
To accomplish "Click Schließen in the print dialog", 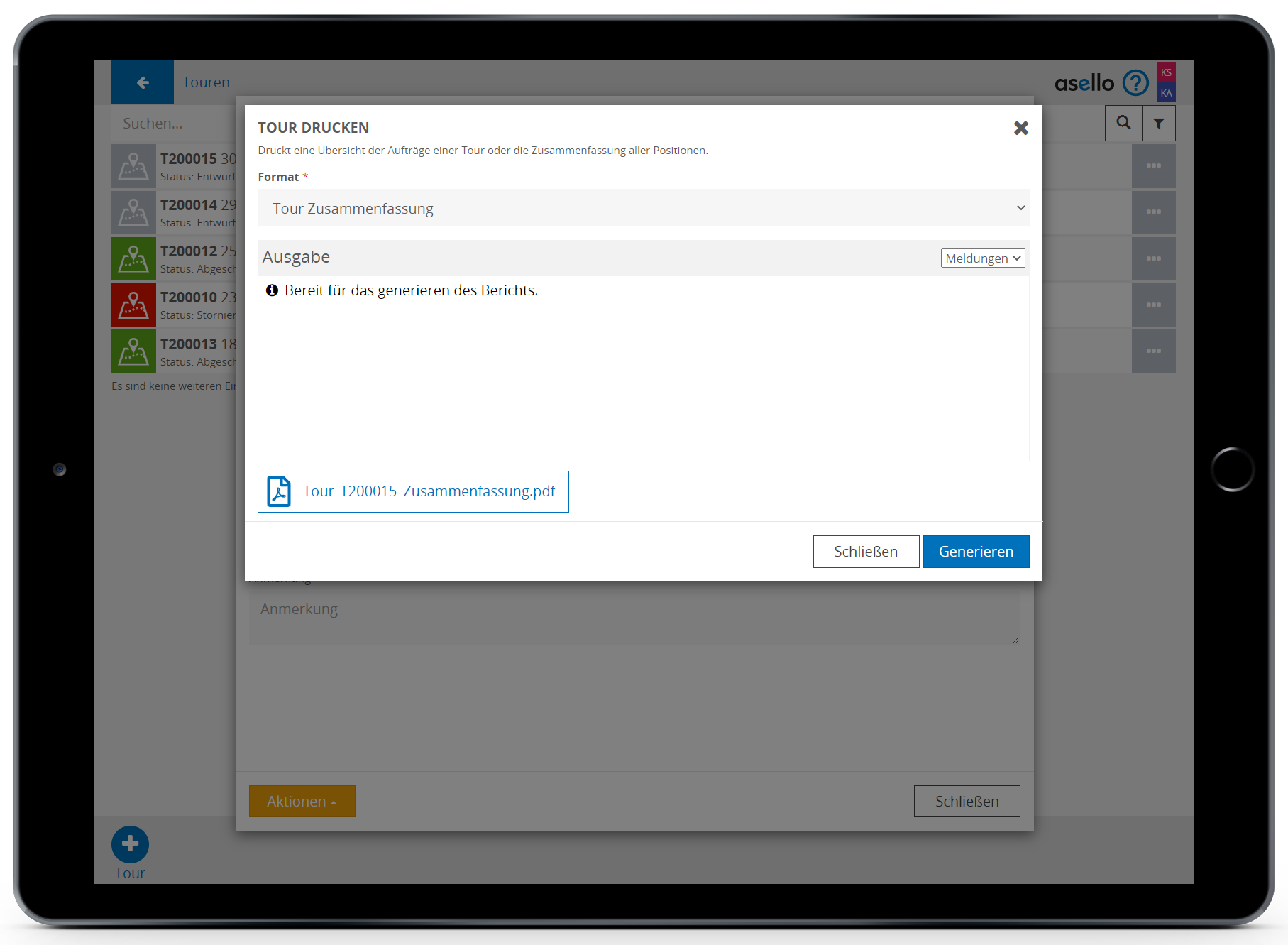I will pos(865,552).
